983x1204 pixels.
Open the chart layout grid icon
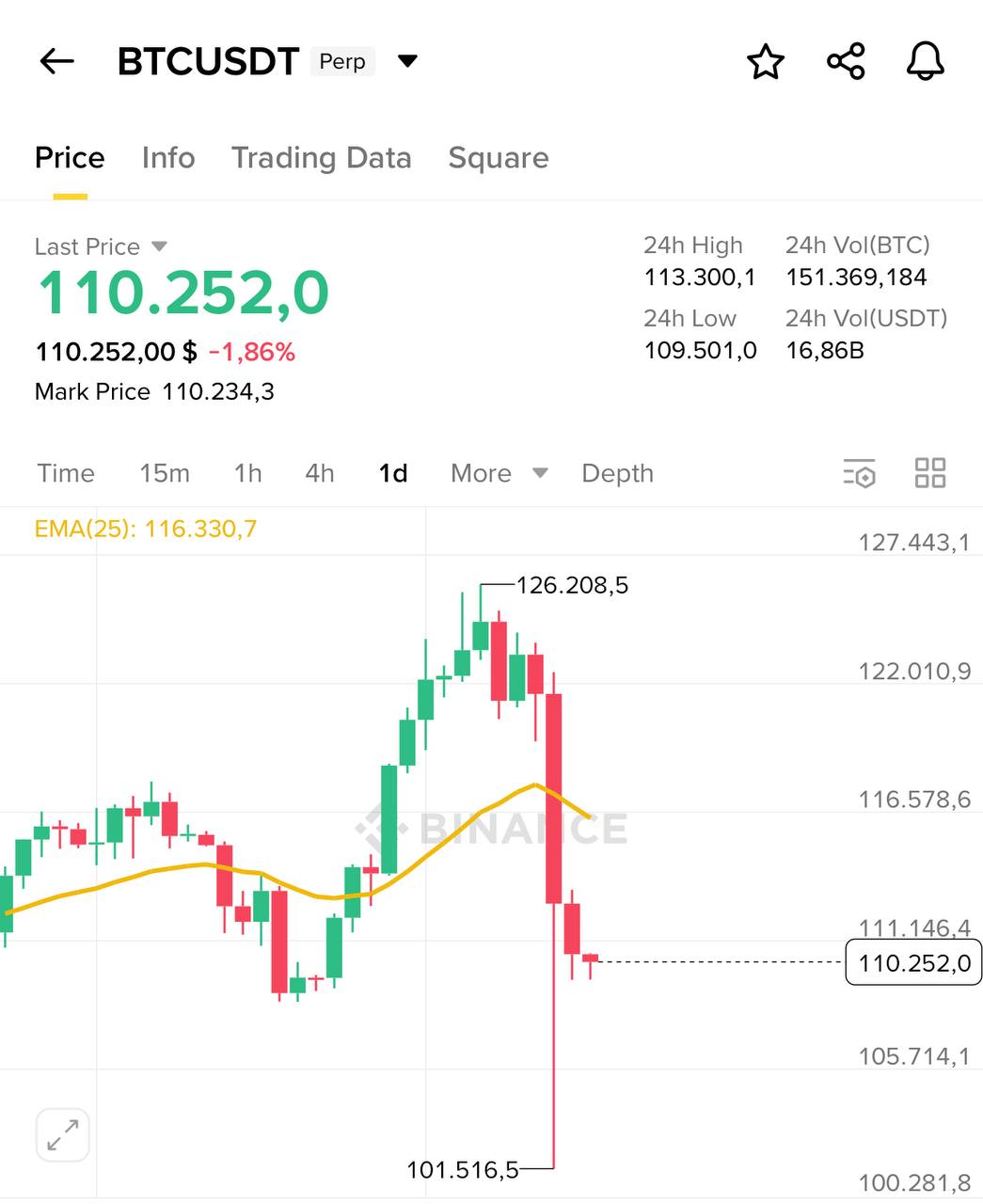point(929,473)
